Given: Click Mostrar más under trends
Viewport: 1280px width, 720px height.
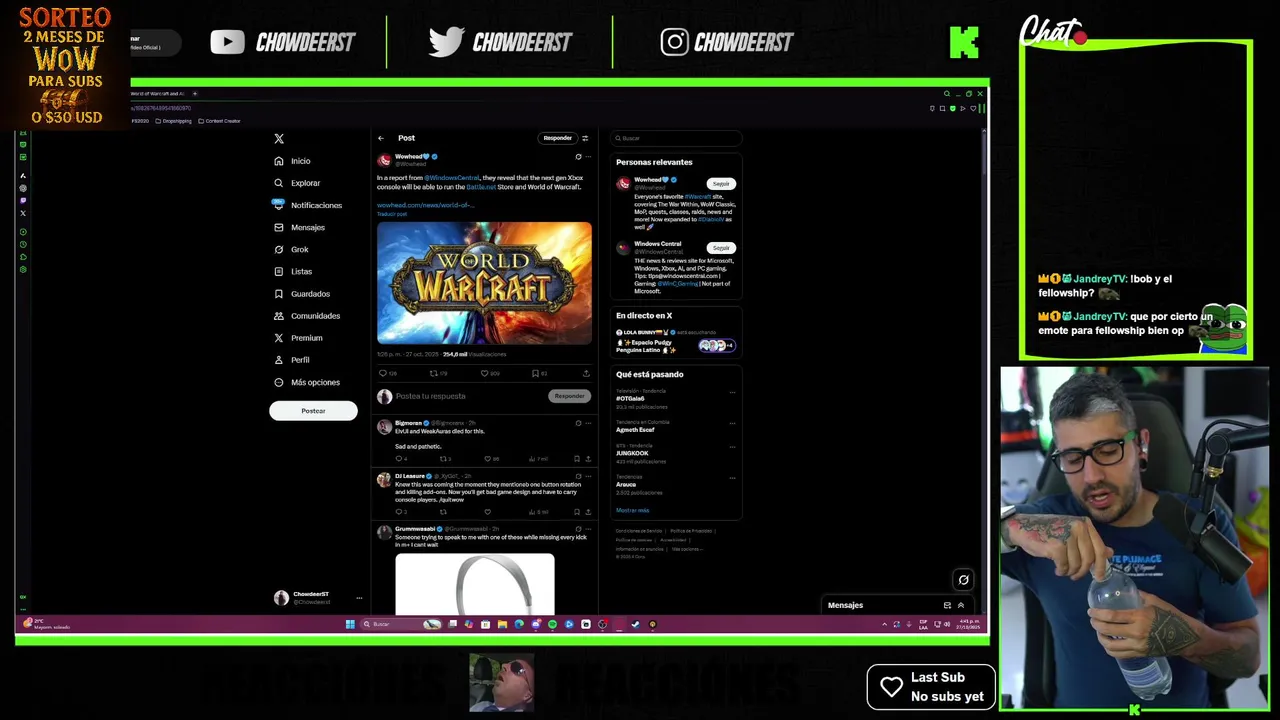Looking at the screenshot, I should coord(632,510).
